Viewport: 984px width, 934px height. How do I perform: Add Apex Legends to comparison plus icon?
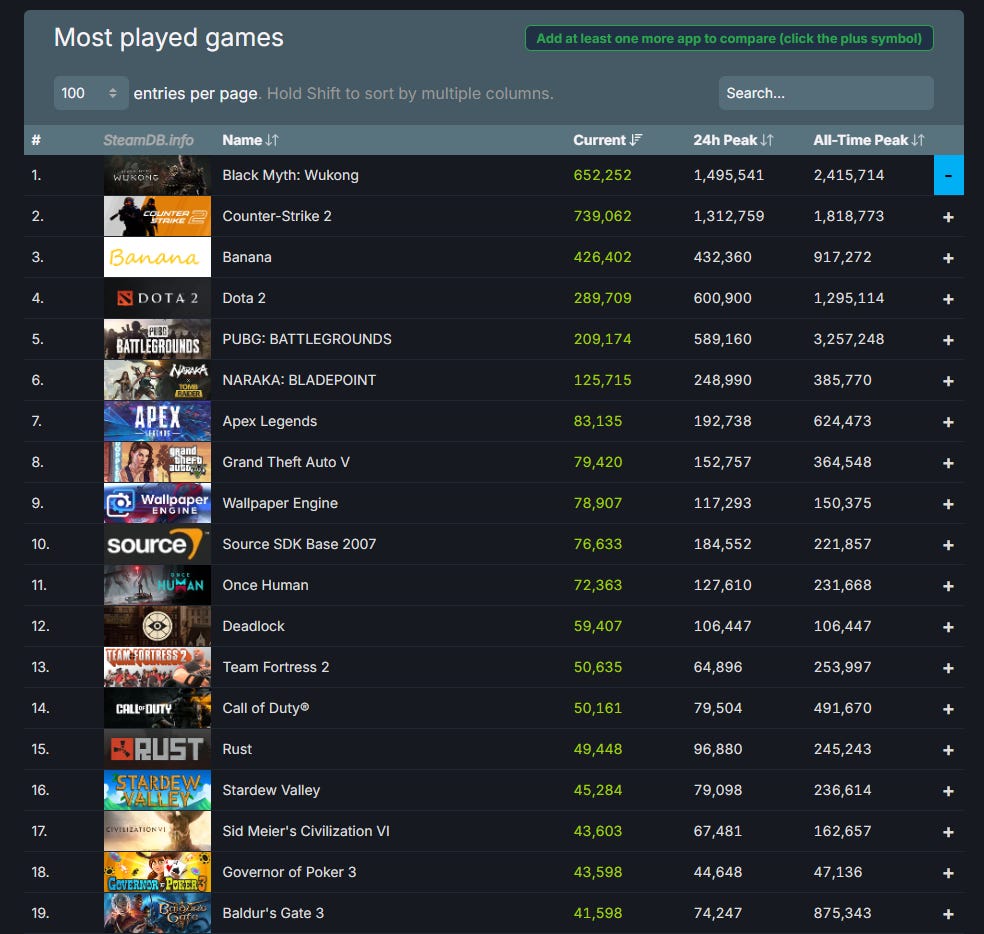(x=948, y=422)
